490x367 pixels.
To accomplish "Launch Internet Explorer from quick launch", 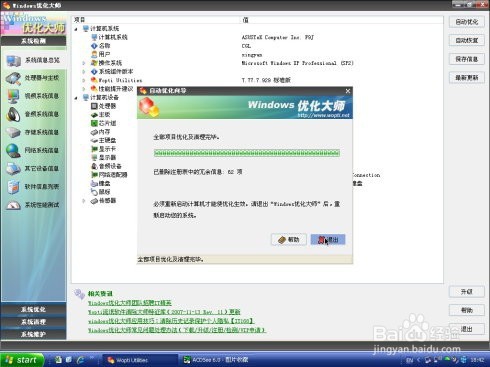I will [80, 360].
